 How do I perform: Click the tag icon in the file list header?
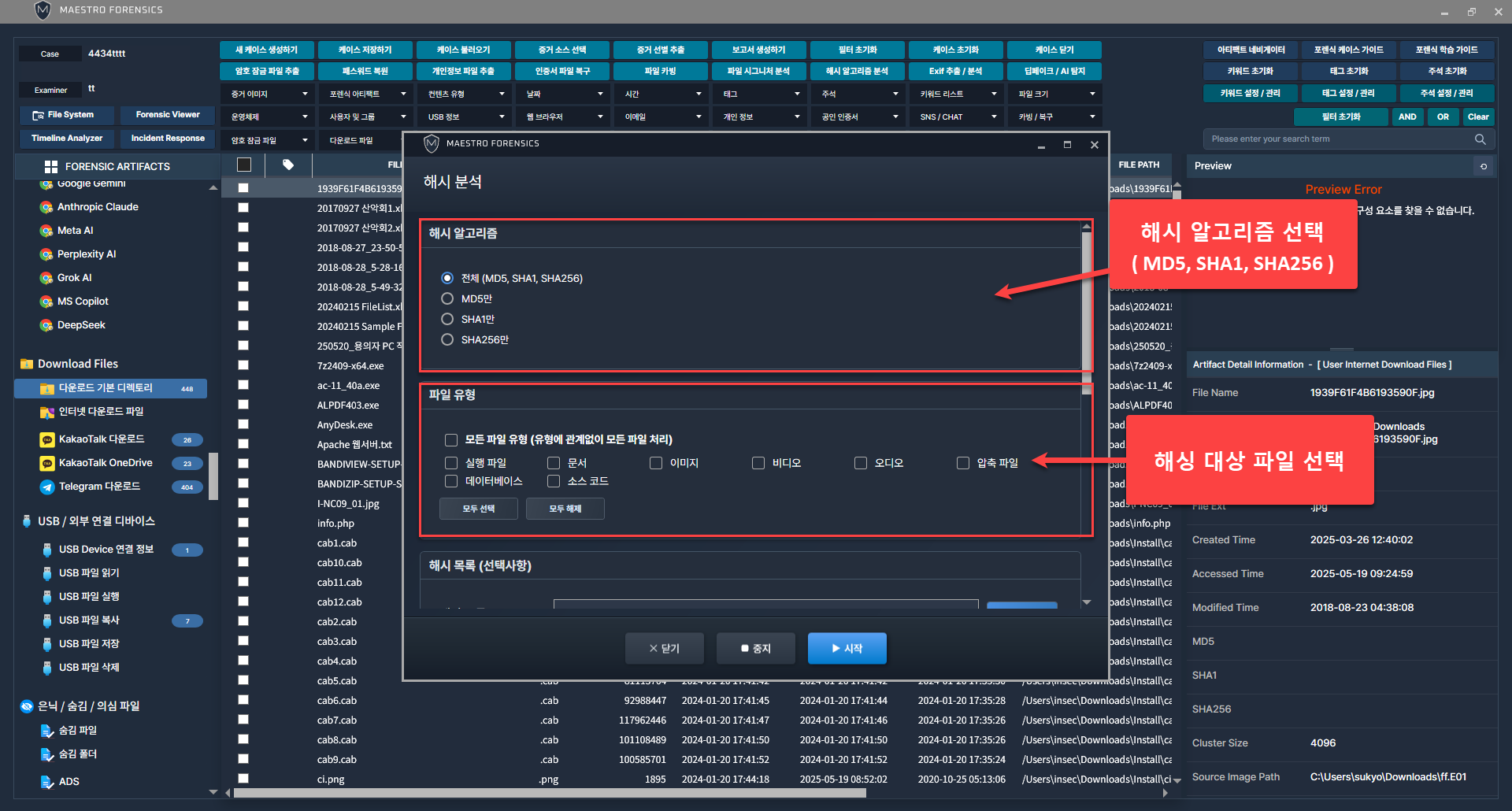coord(288,165)
